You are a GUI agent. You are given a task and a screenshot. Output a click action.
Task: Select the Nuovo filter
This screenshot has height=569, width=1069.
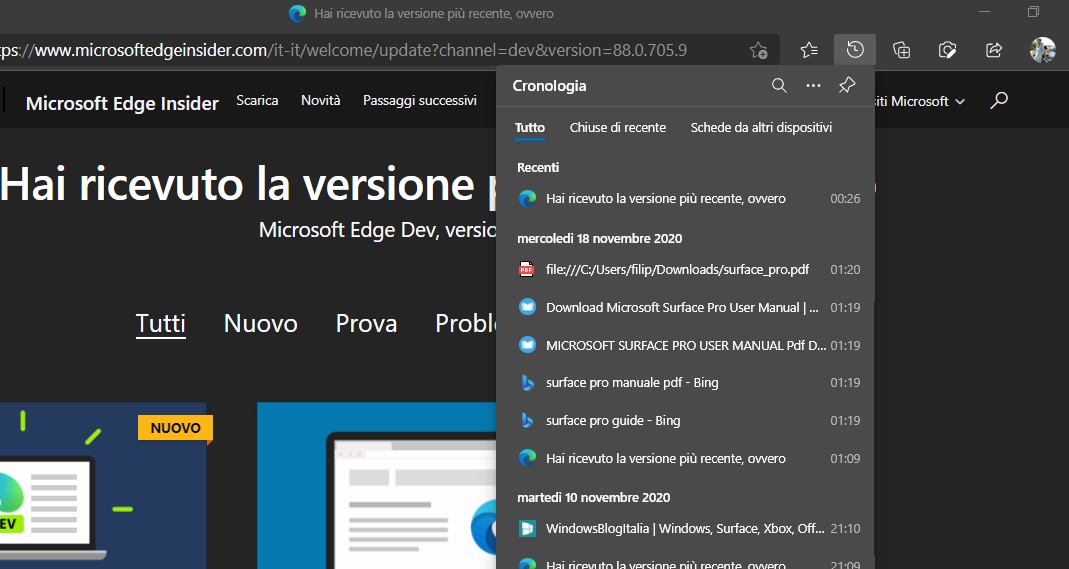tap(260, 323)
